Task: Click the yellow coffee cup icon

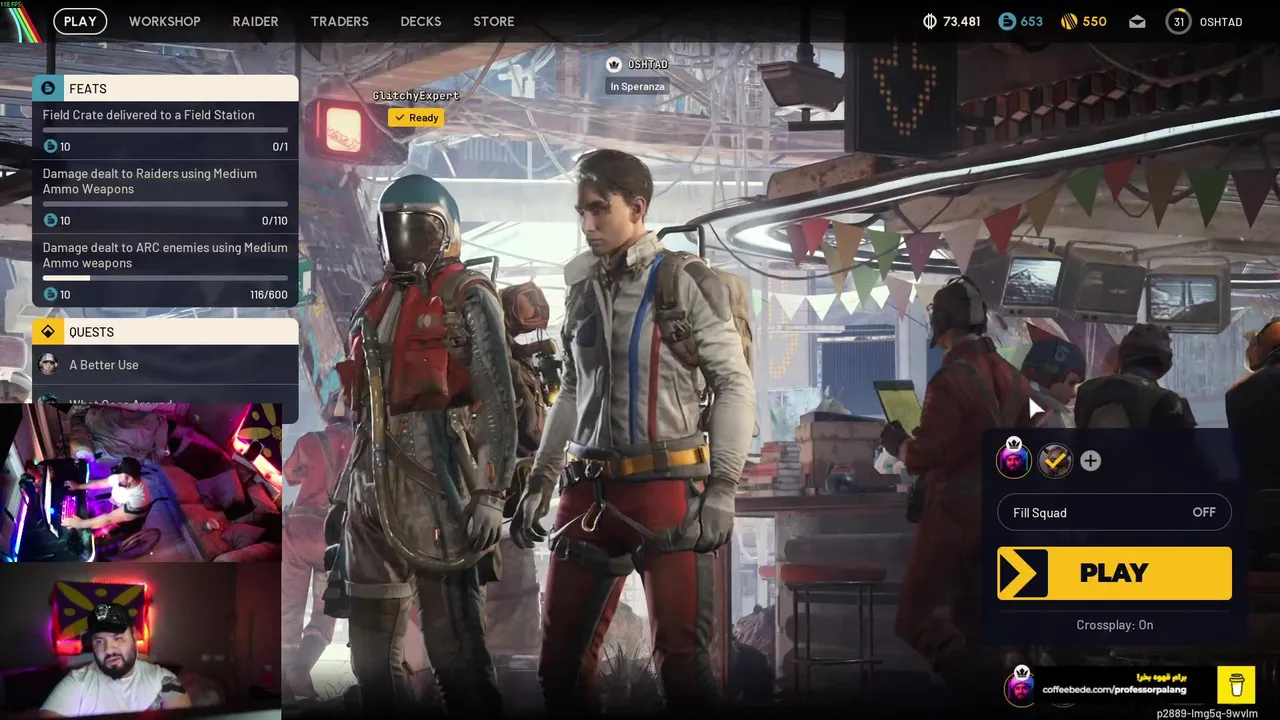Action: [1237, 685]
